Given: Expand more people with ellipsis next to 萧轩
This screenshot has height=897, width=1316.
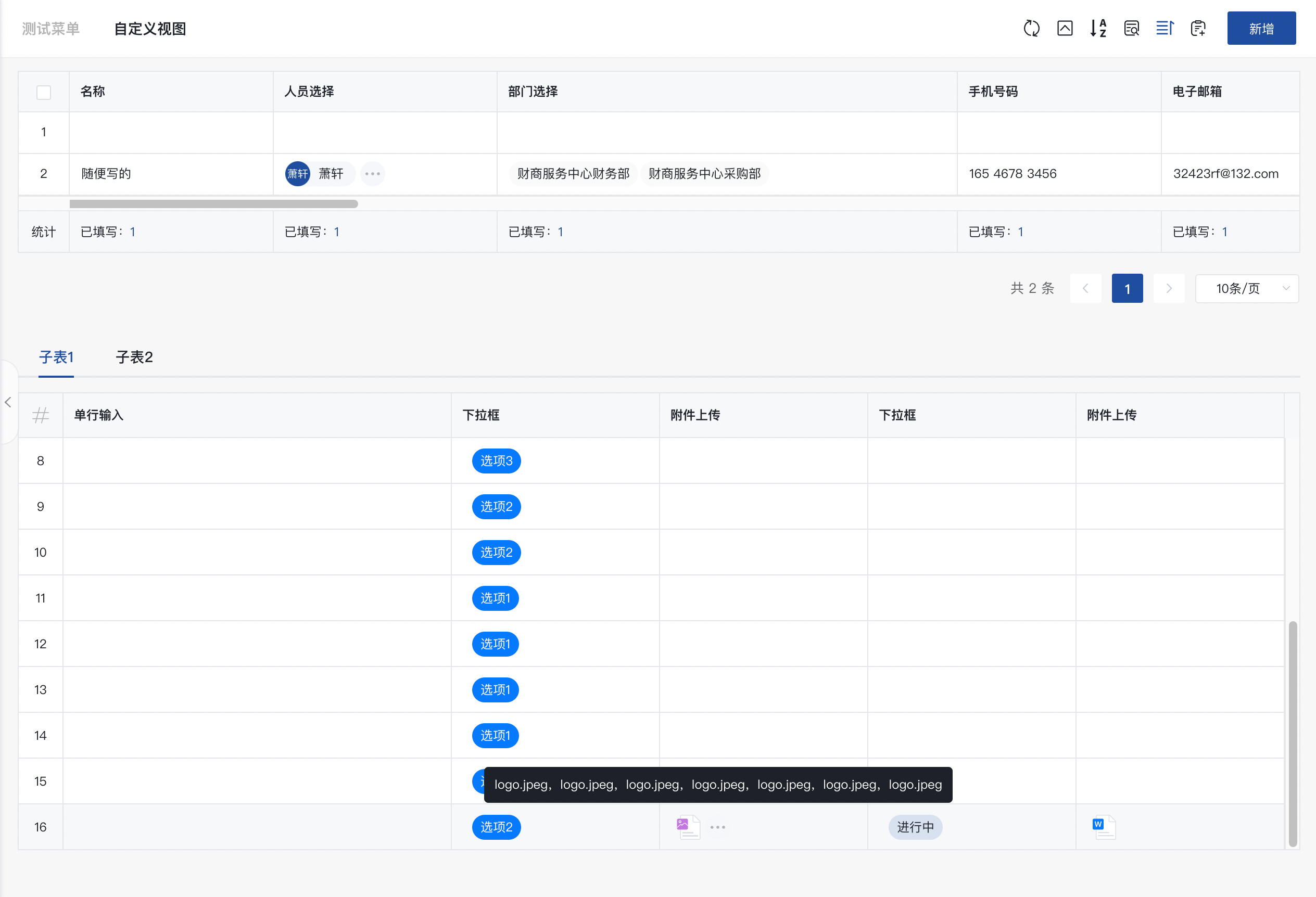Looking at the screenshot, I should [x=372, y=174].
